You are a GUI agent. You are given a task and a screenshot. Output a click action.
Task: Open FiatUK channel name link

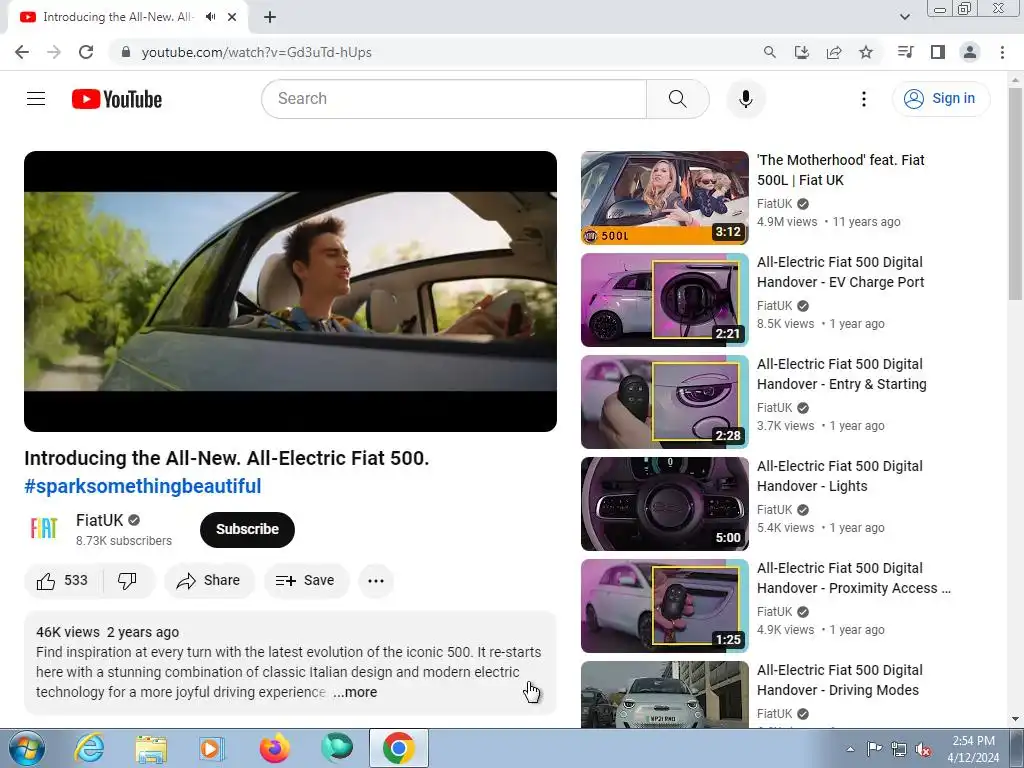(x=99, y=520)
